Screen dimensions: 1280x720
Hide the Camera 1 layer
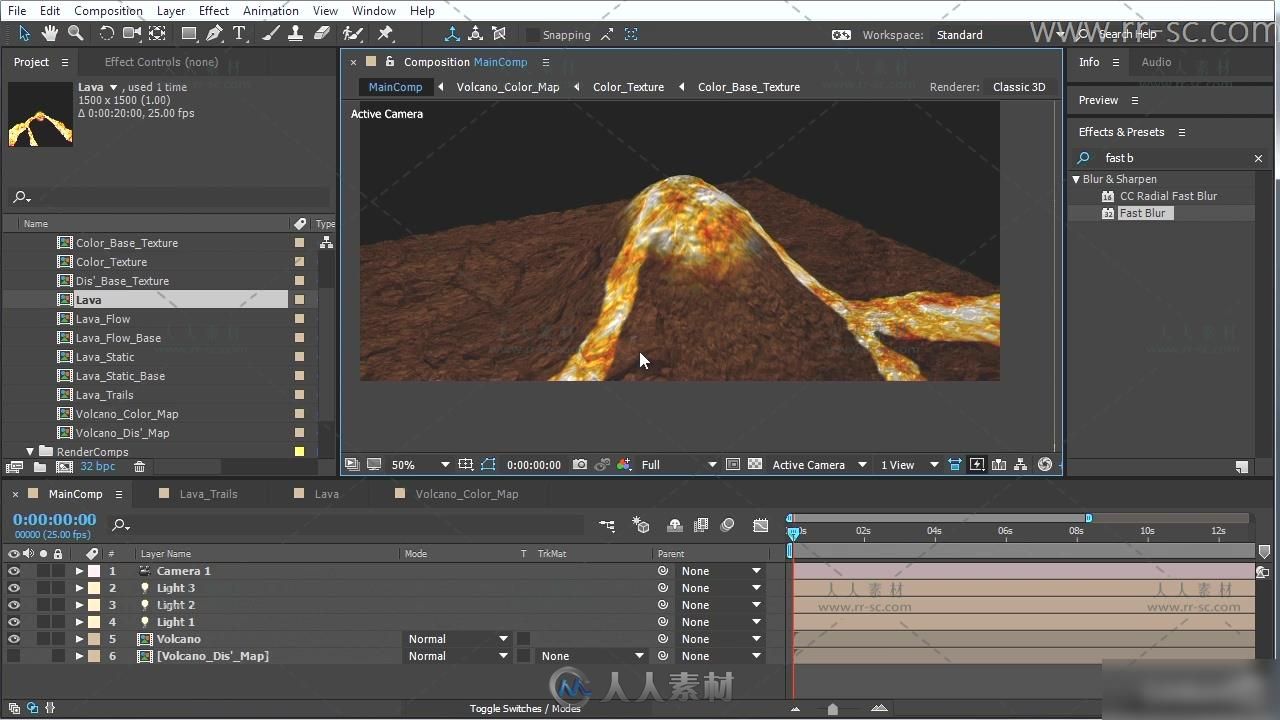(14, 571)
